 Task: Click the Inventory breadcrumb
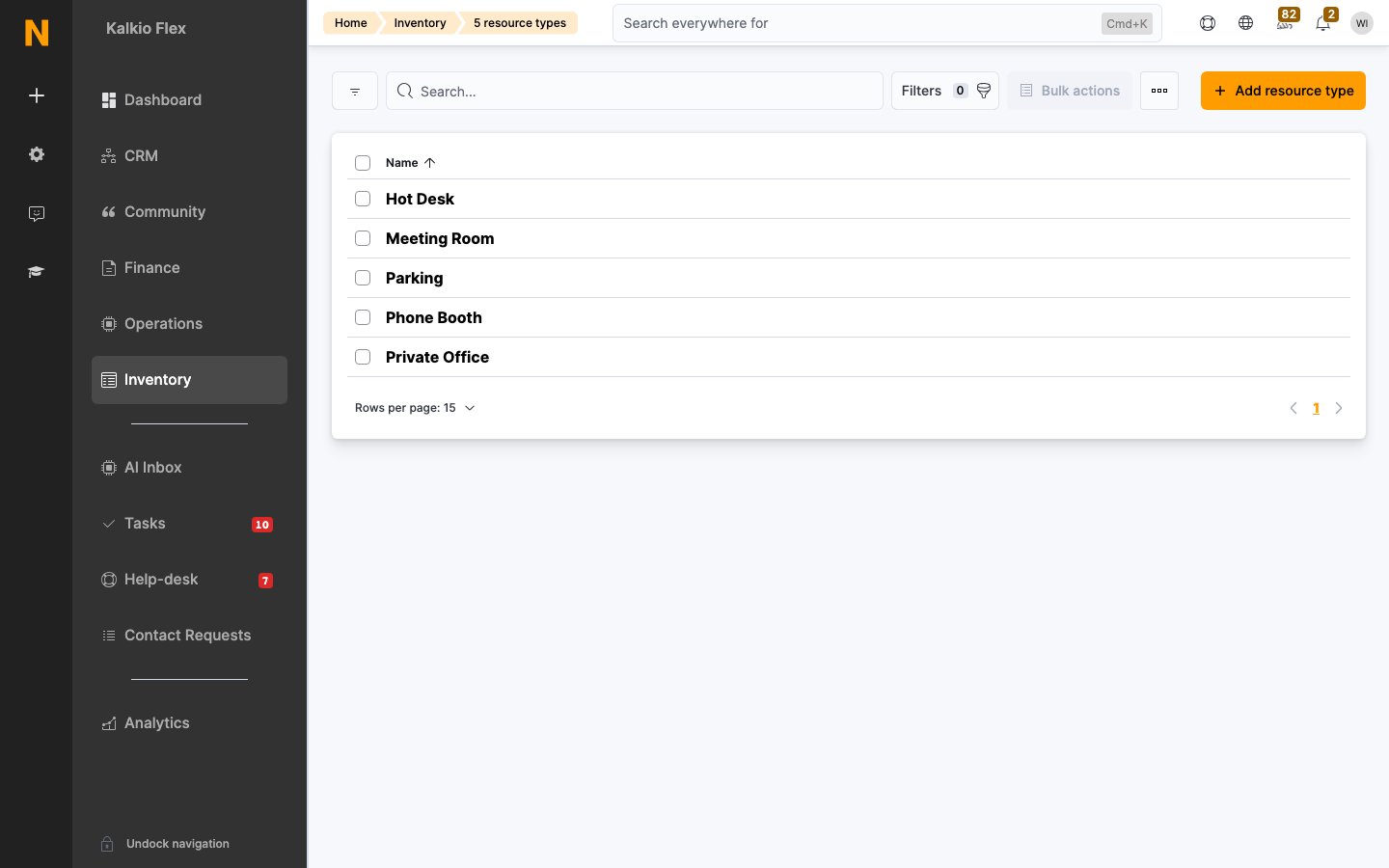click(420, 23)
